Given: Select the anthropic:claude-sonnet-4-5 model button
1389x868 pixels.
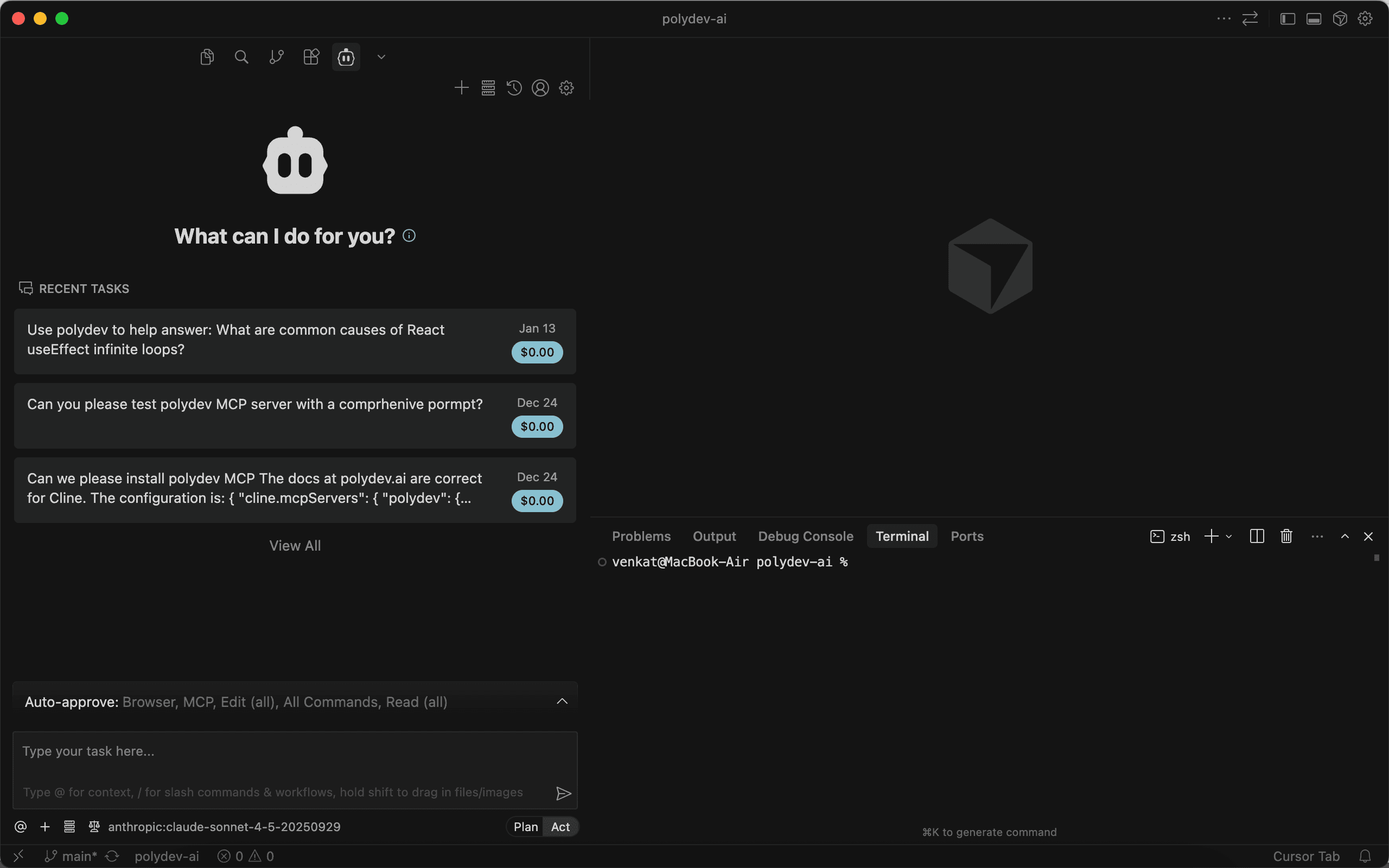Looking at the screenshot, I should click(x=224, y=827).
